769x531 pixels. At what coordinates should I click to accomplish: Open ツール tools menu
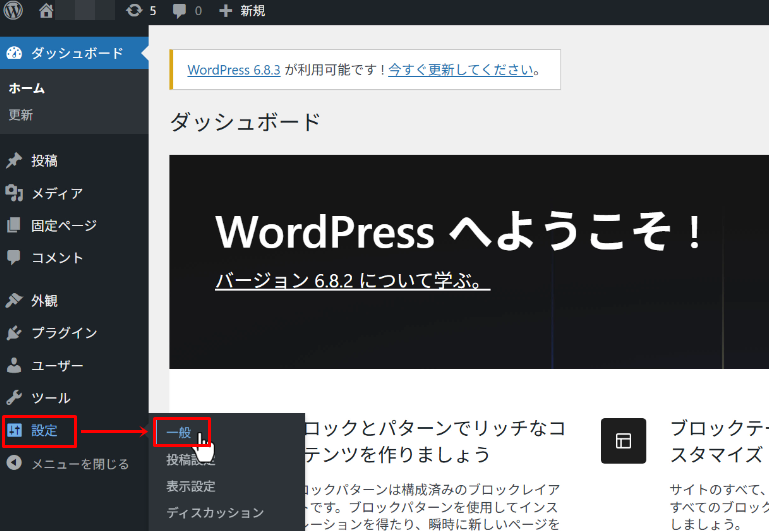(50, 398)
